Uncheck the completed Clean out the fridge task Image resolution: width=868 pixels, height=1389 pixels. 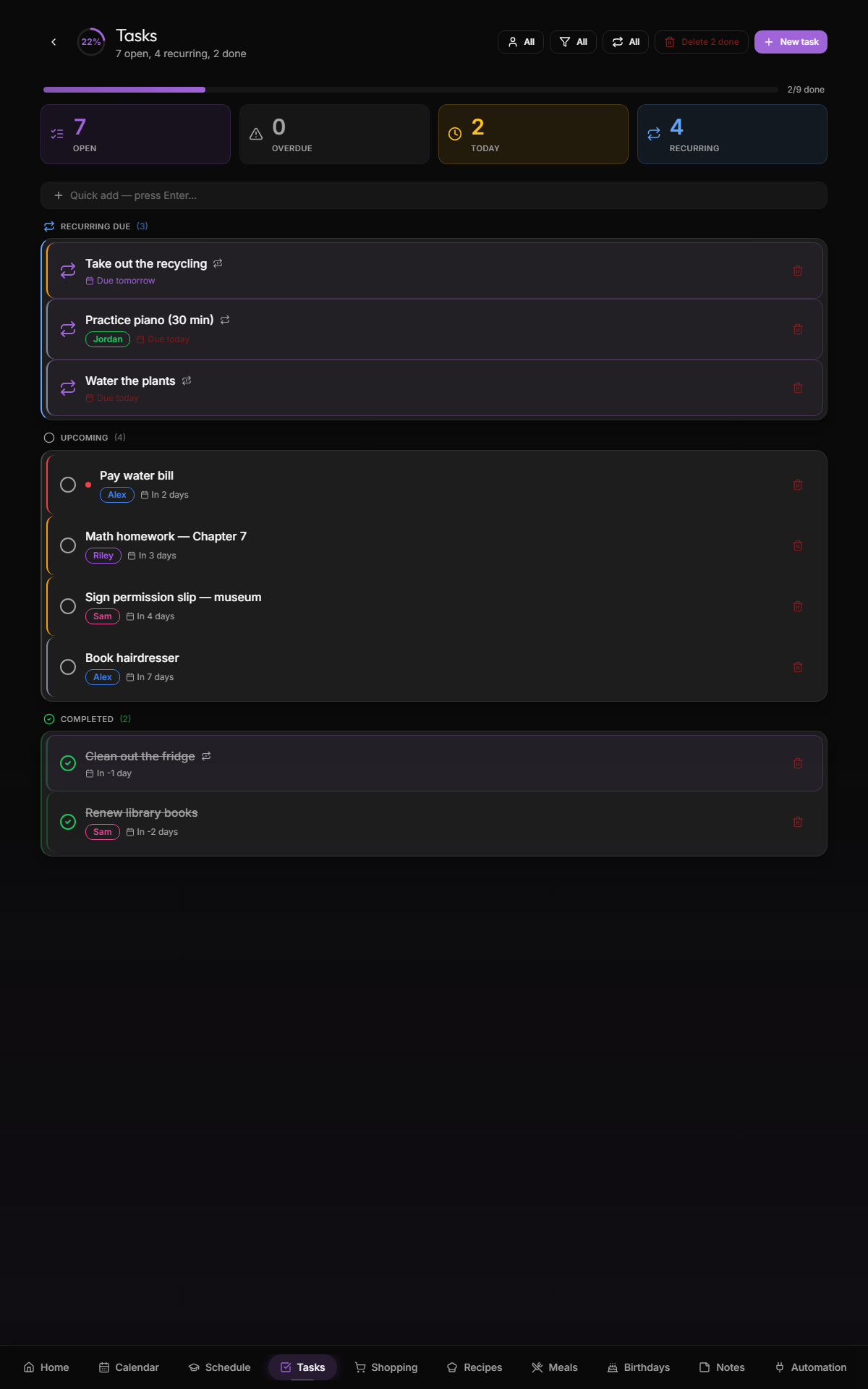68,763
